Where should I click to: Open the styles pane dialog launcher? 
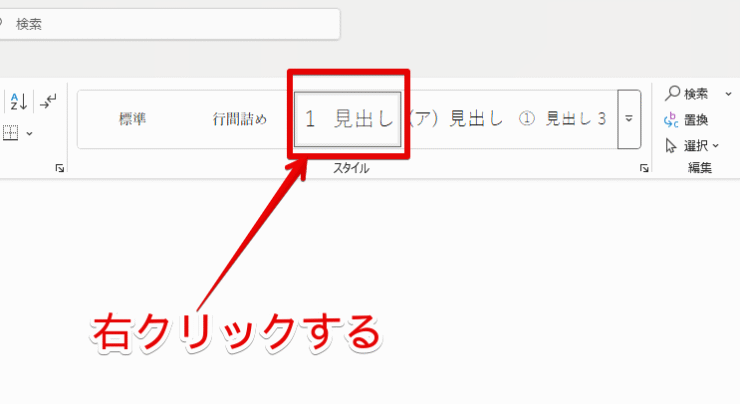pos(644,168)
